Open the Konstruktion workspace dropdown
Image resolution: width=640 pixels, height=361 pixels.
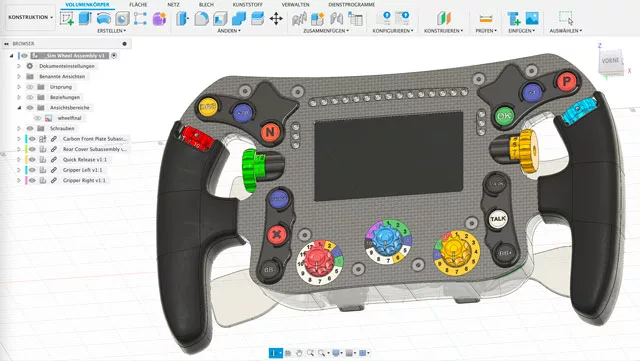point(31,17)
